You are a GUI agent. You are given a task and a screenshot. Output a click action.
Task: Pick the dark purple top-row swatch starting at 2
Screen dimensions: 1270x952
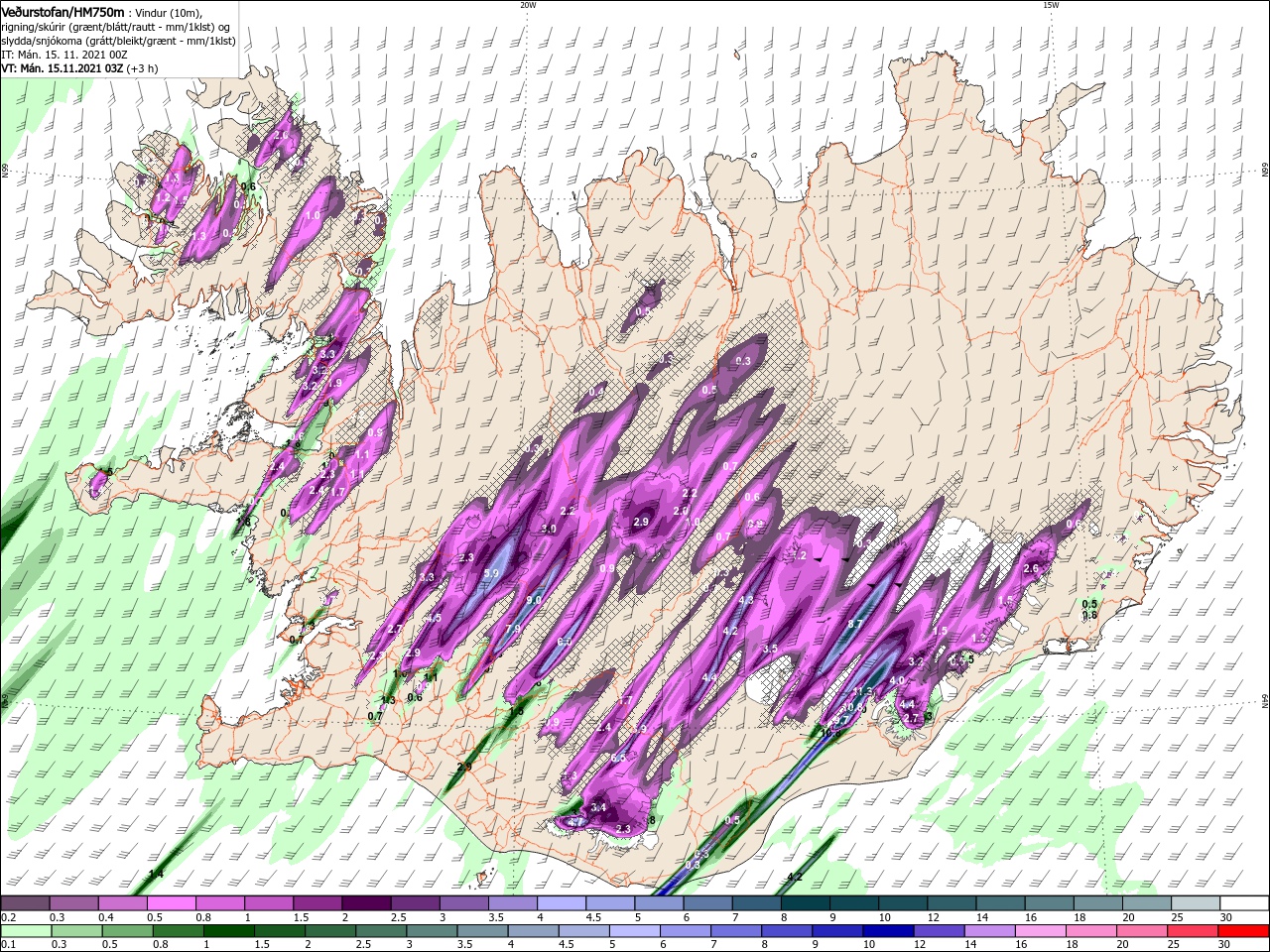point(366,903)
